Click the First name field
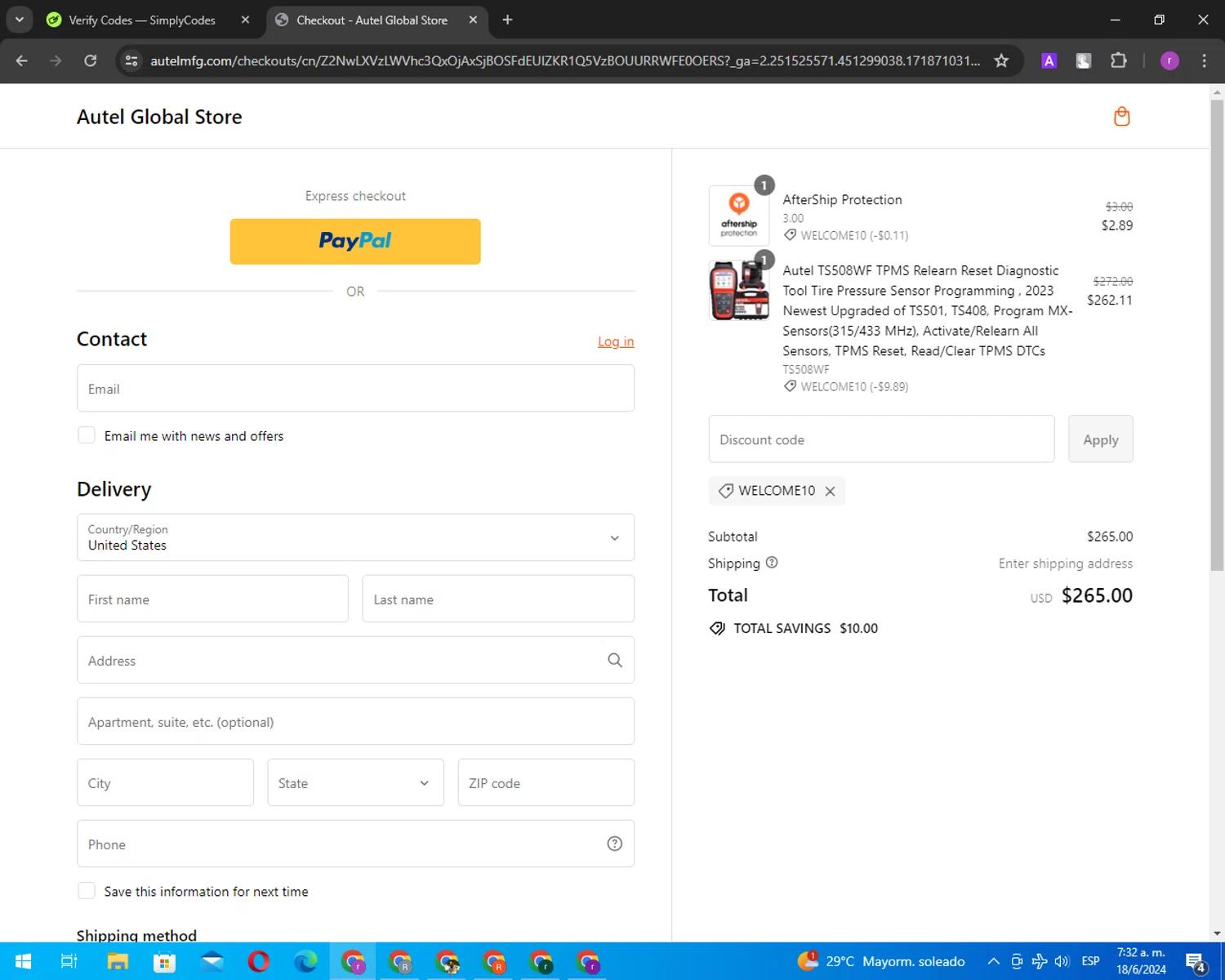This screenshot has height=980, width=1225. point(212,599)
